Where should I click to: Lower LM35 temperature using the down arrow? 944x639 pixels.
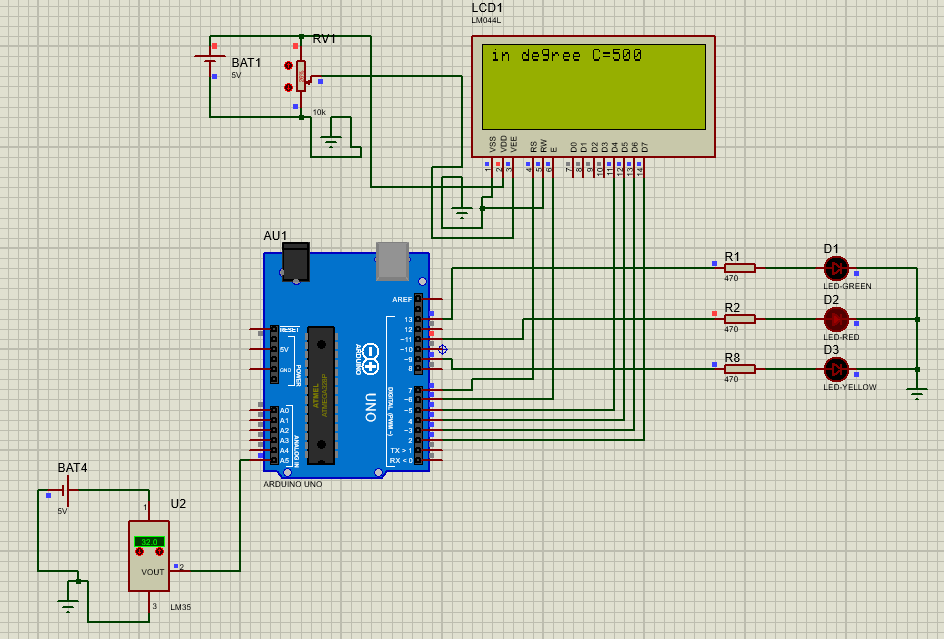coord(140,552)
